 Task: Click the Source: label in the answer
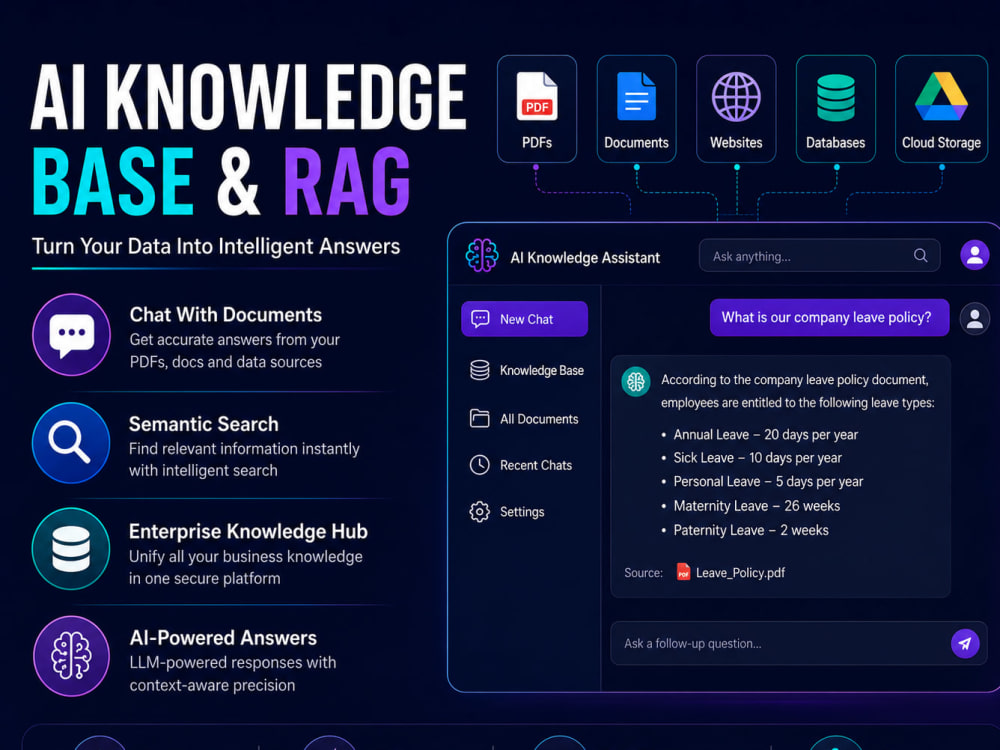tap(643, 573)
